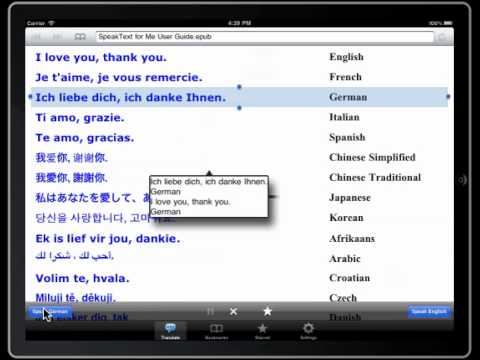This screenshot has height=360, width=480.
Task: Select the phrase 'I love you, thank you.'
Action: pos(101,57)
